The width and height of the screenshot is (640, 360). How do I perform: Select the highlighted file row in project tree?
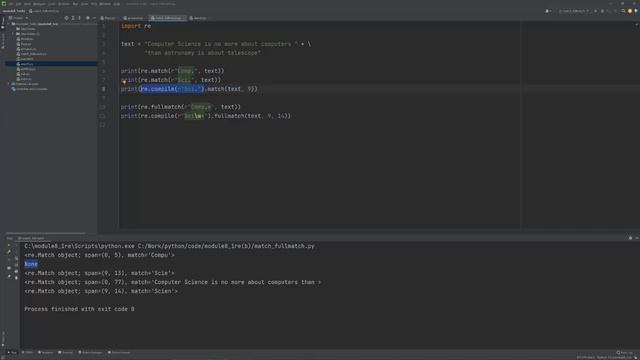(51, 64)
